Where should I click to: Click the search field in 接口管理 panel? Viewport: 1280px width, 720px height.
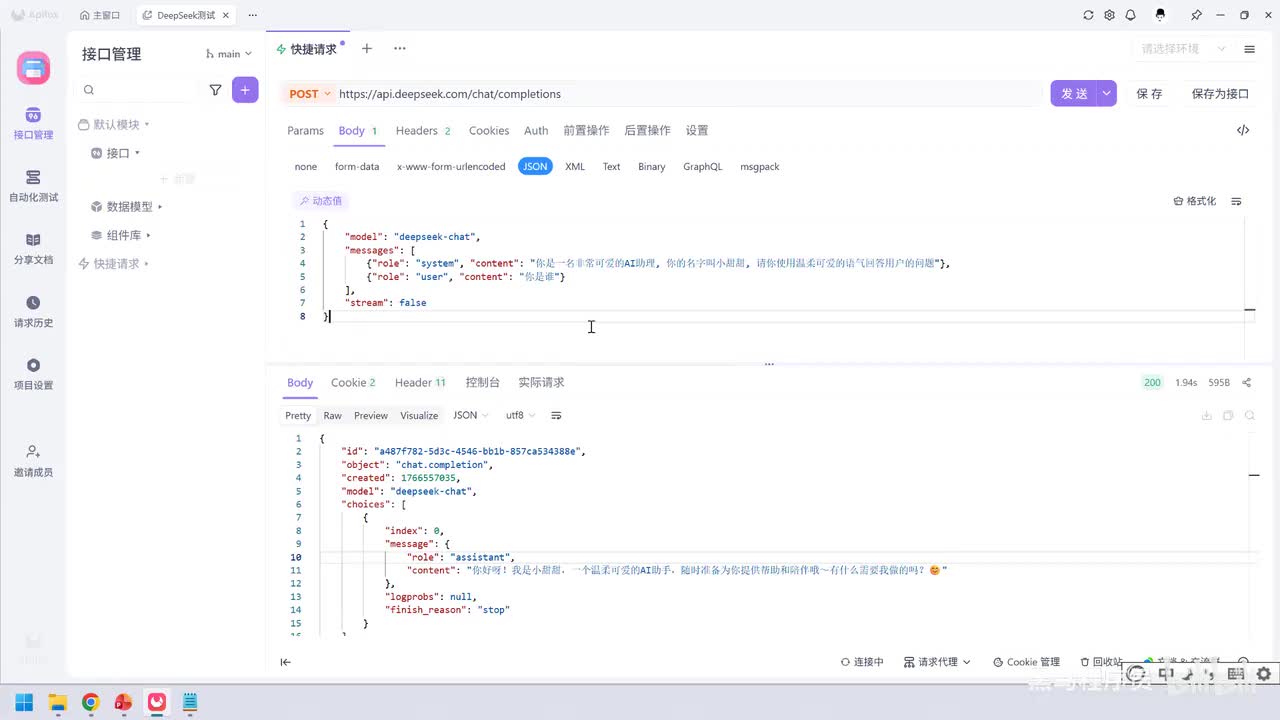(138, 90)
